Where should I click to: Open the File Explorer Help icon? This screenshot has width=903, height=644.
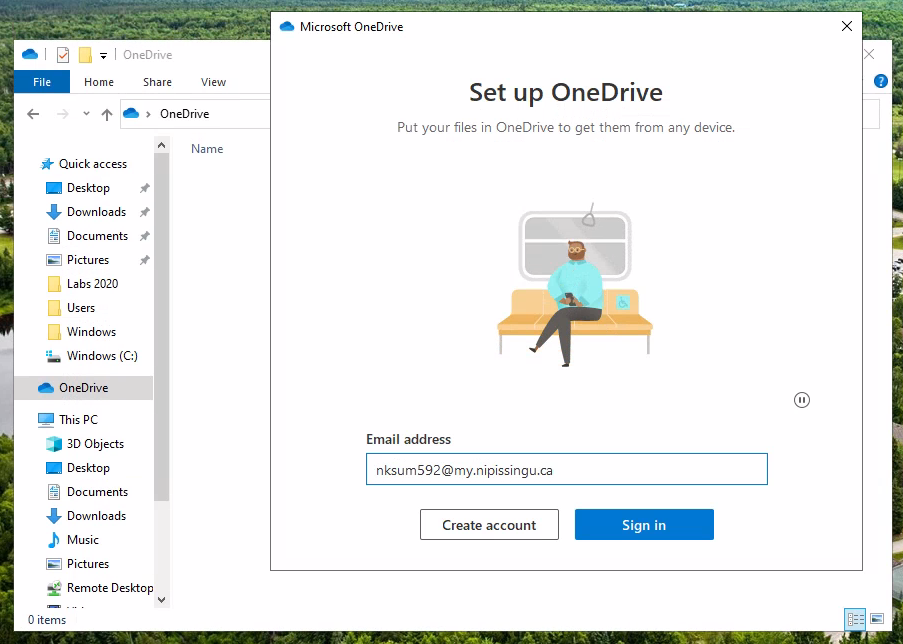coord(881,82)
